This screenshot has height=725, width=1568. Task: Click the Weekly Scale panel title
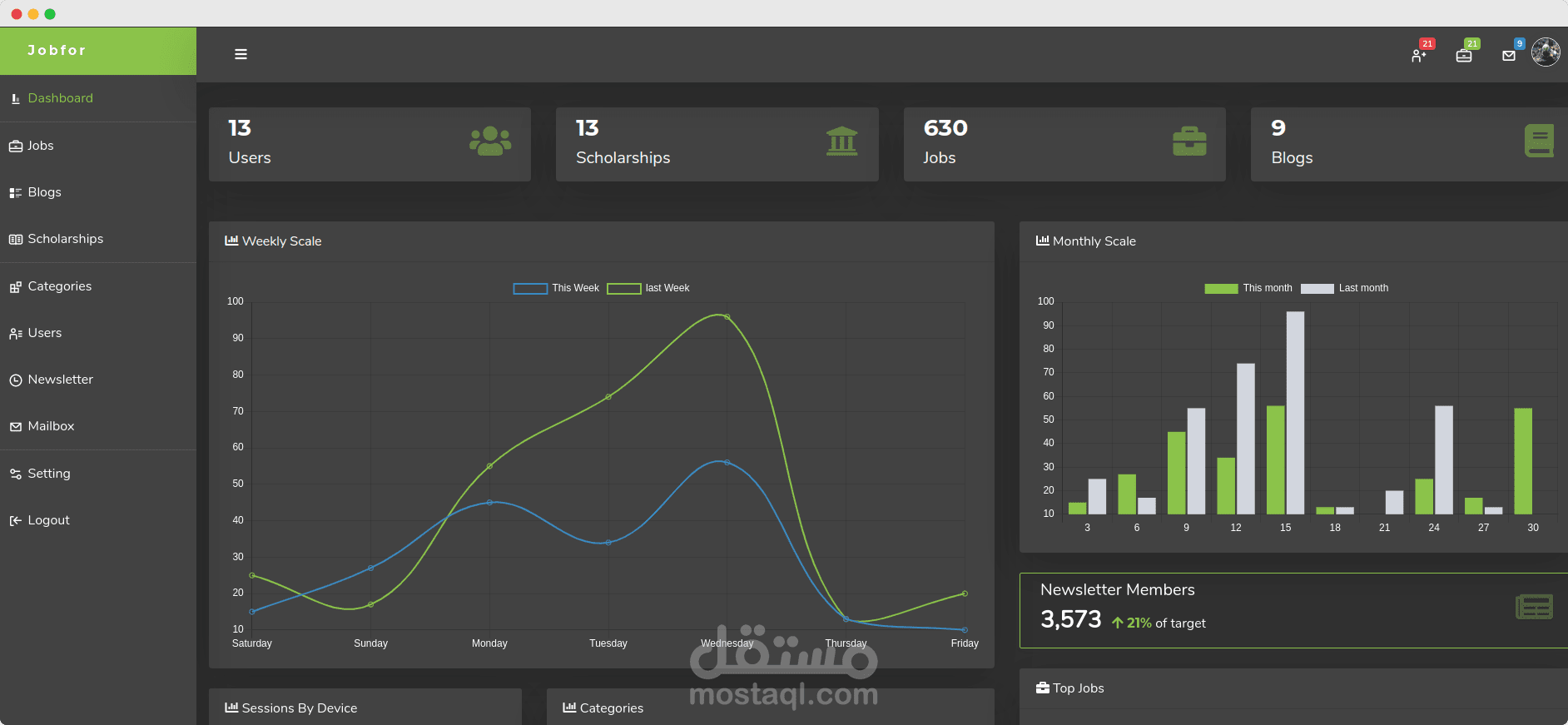[x=281, y=241]
